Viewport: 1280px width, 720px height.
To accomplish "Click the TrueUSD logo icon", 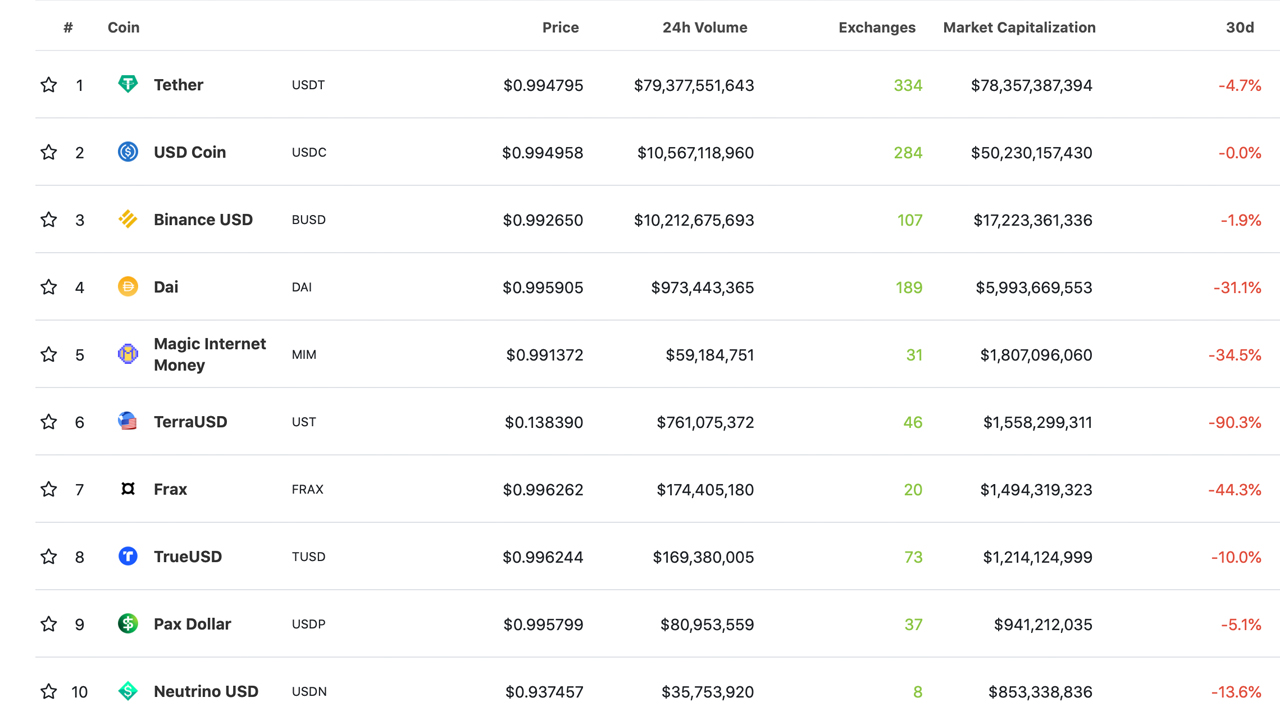I will click(x=128, y=556).
